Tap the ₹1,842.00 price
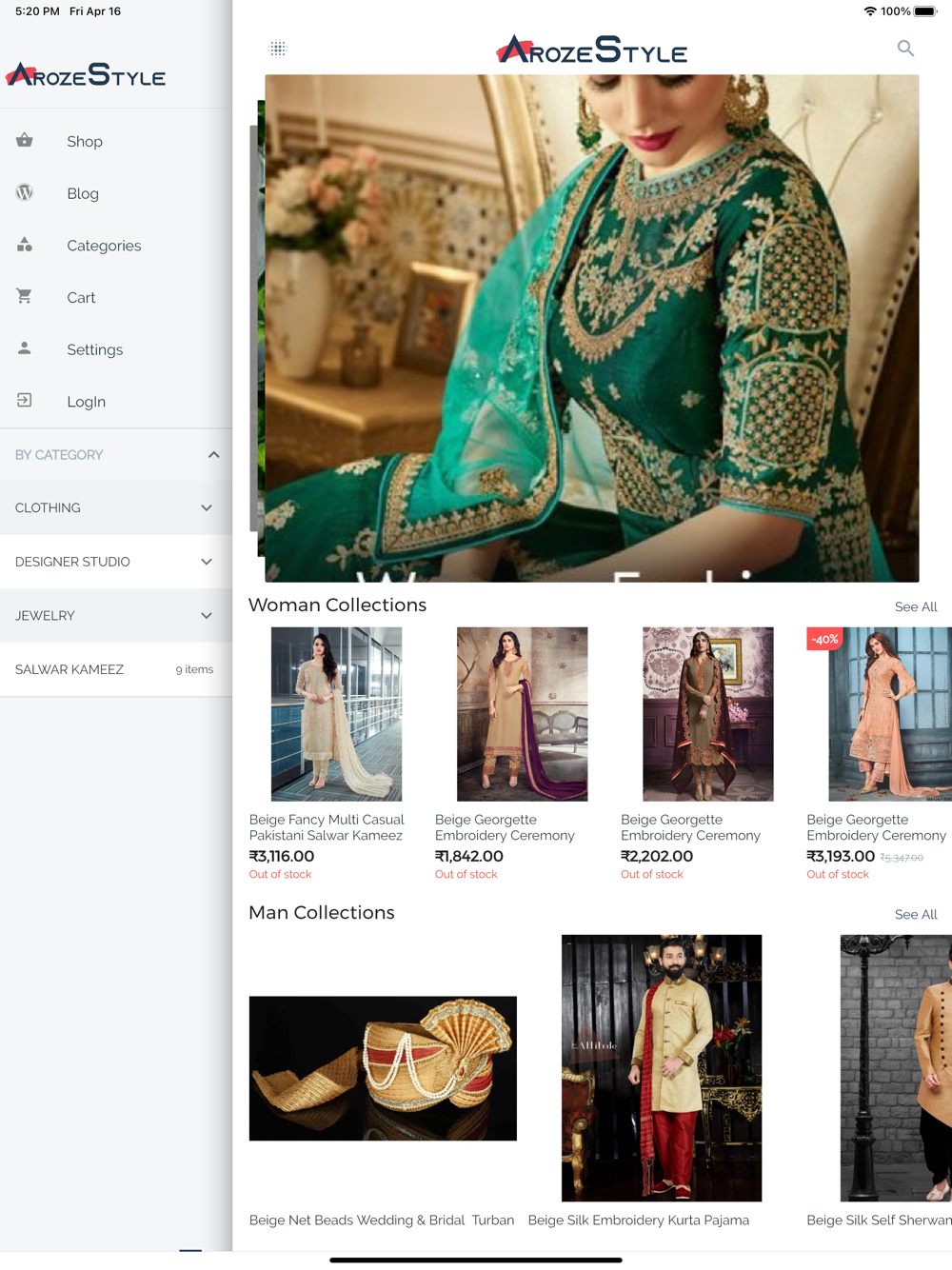952x1270 pixels. tap(469, 856)
